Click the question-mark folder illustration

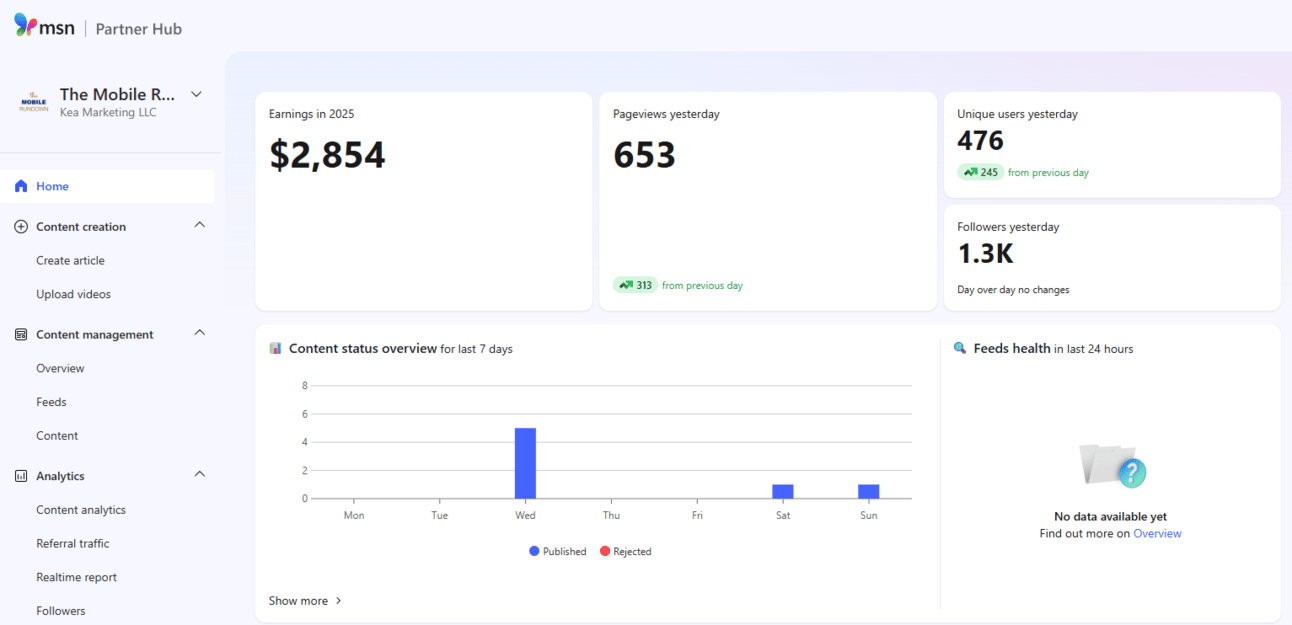pyautogui.click(x=1112, y=465)
